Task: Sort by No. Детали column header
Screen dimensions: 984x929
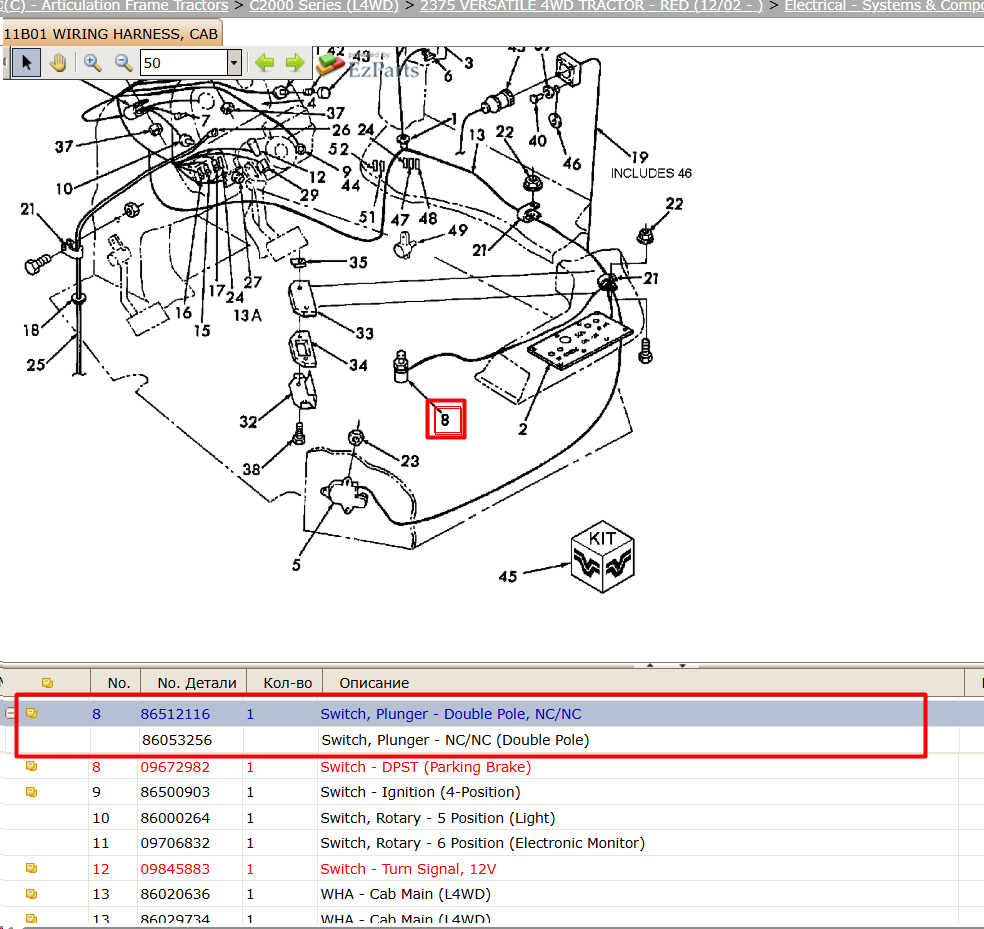Action: pos(194,683)
